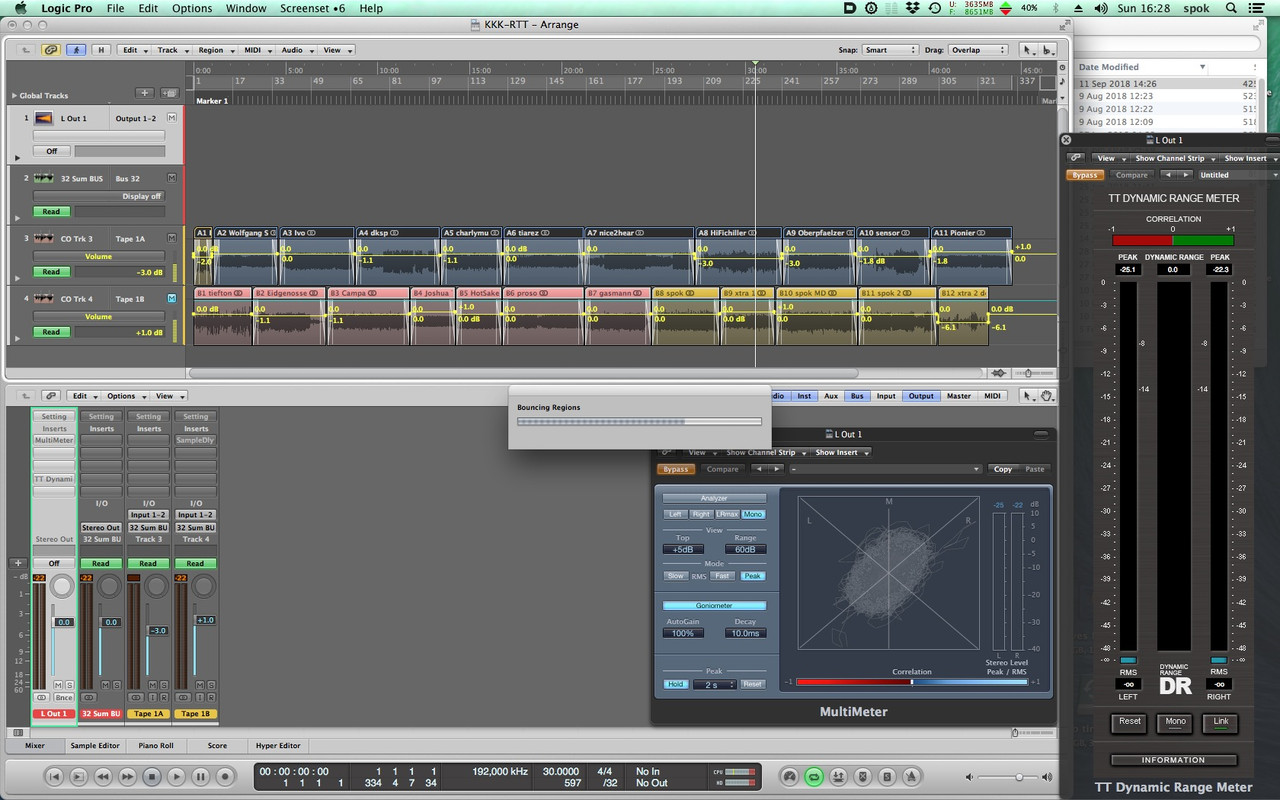Enable the Goniometer view in MultiMeter
This screenshot has width=1280, height=800.
click(x=714, y=605)
